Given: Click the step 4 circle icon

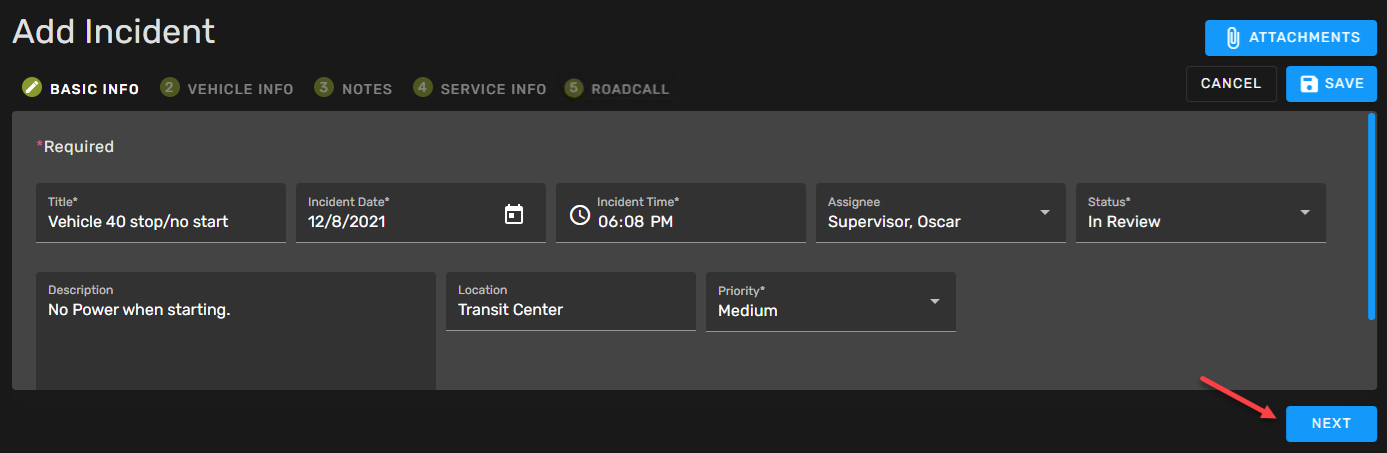Looking at the screenshot, I should (x=422, y=88).
